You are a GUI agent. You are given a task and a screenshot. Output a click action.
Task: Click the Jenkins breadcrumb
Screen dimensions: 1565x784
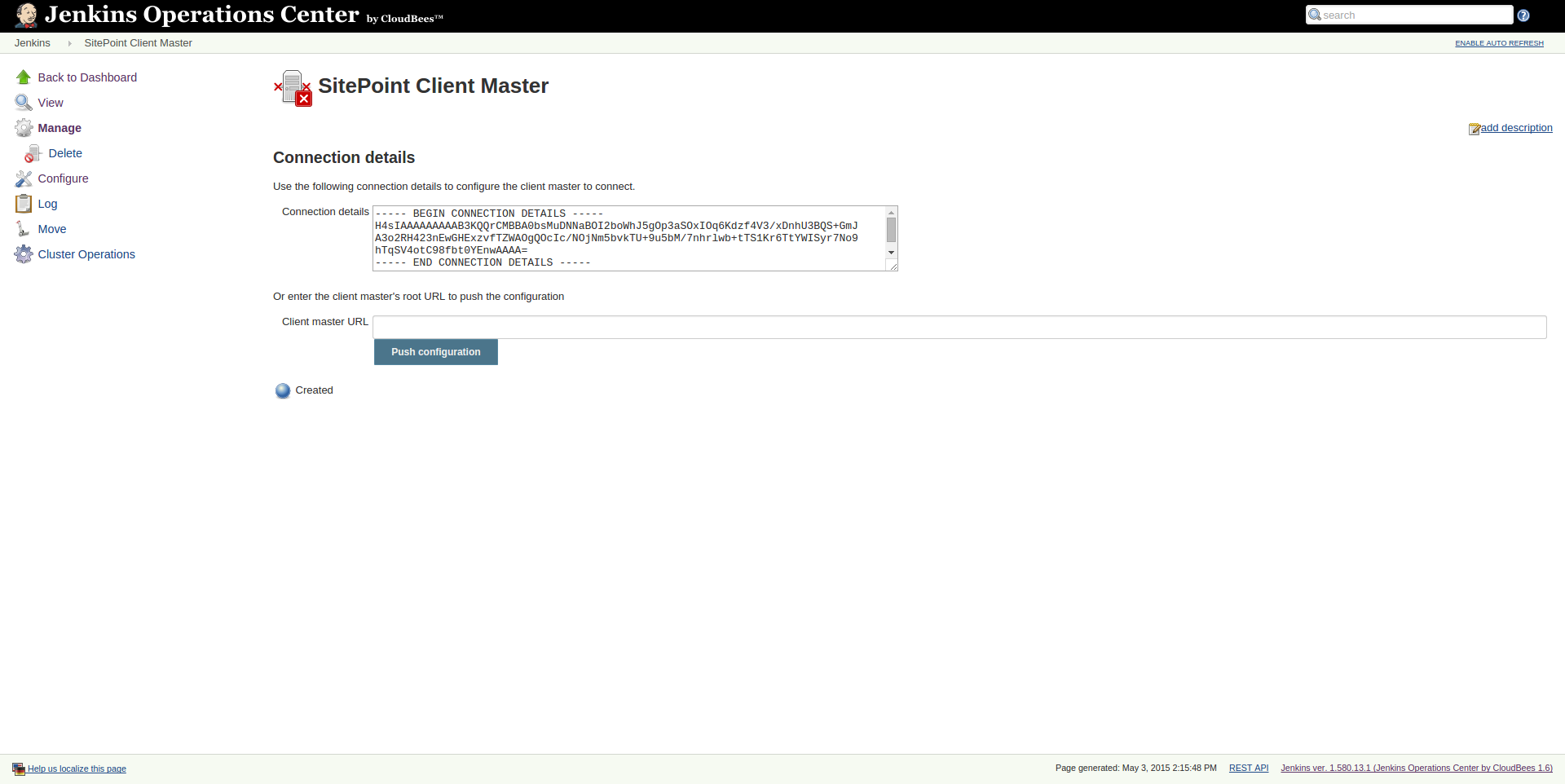click(33, 43)
